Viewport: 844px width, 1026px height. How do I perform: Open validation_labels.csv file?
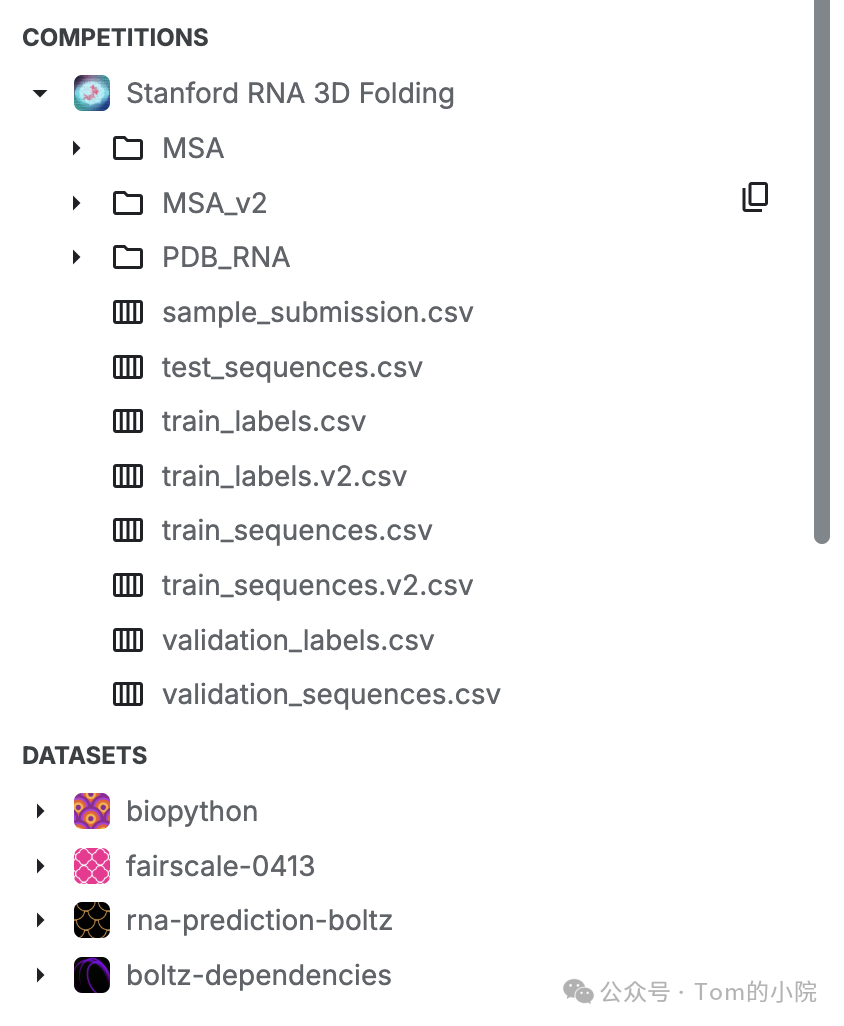[x=298, y=640]
